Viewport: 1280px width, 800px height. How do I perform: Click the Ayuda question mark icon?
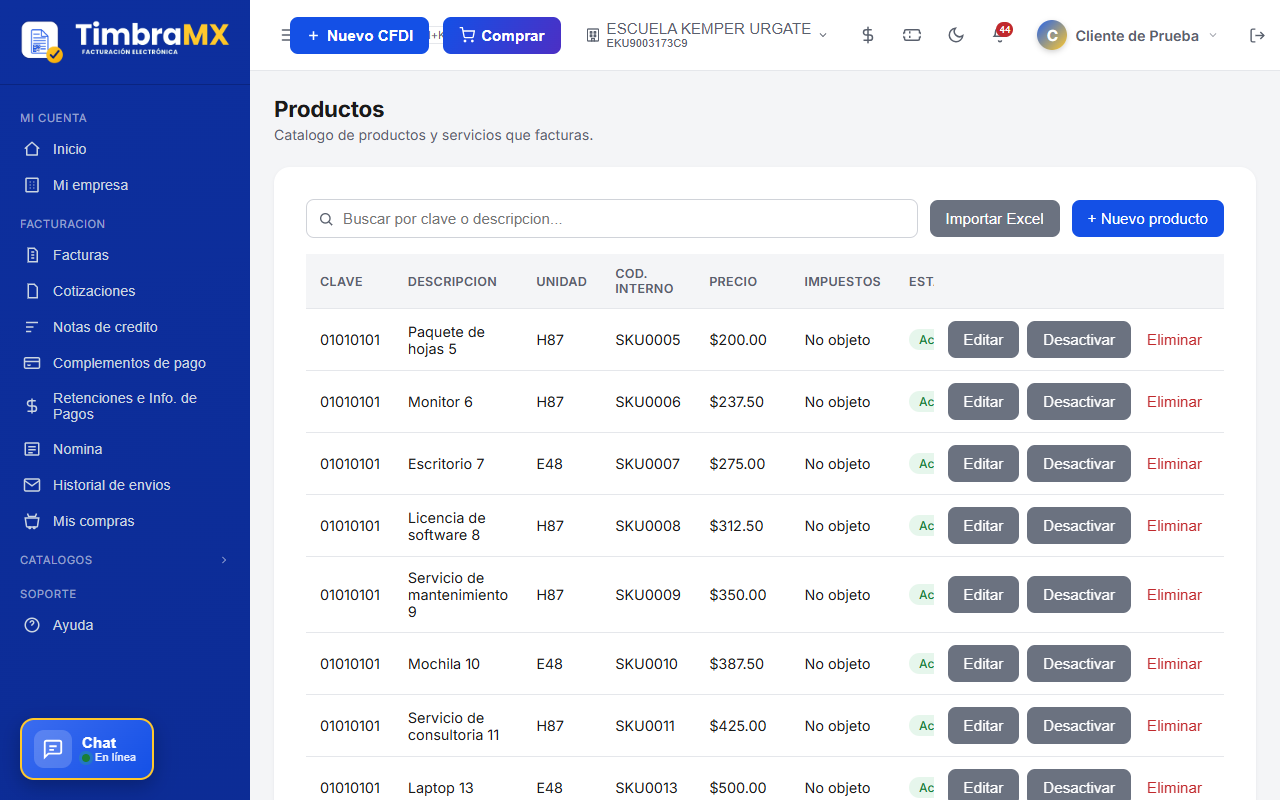coord(32,625)
